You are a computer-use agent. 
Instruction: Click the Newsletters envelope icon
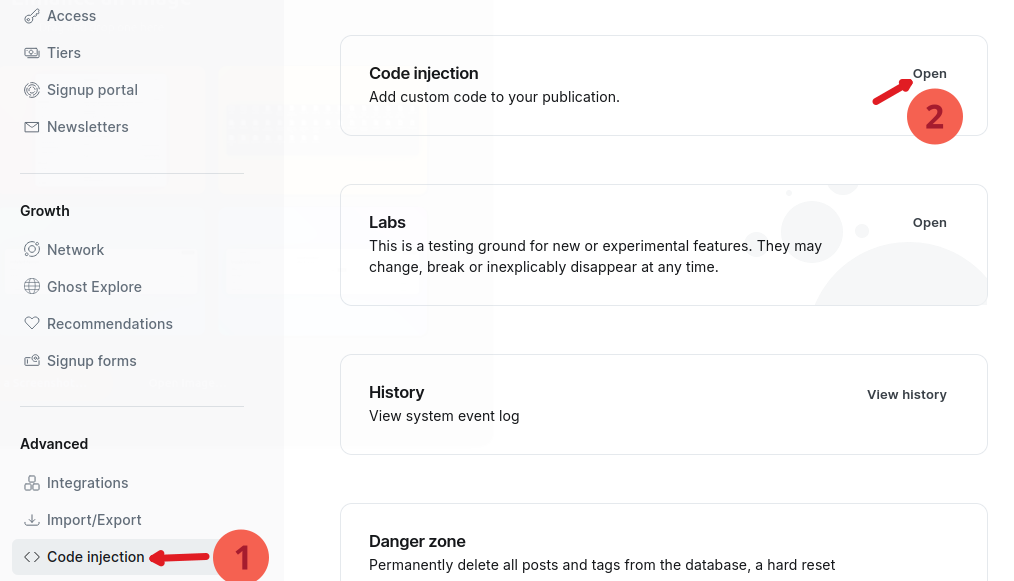32,127
